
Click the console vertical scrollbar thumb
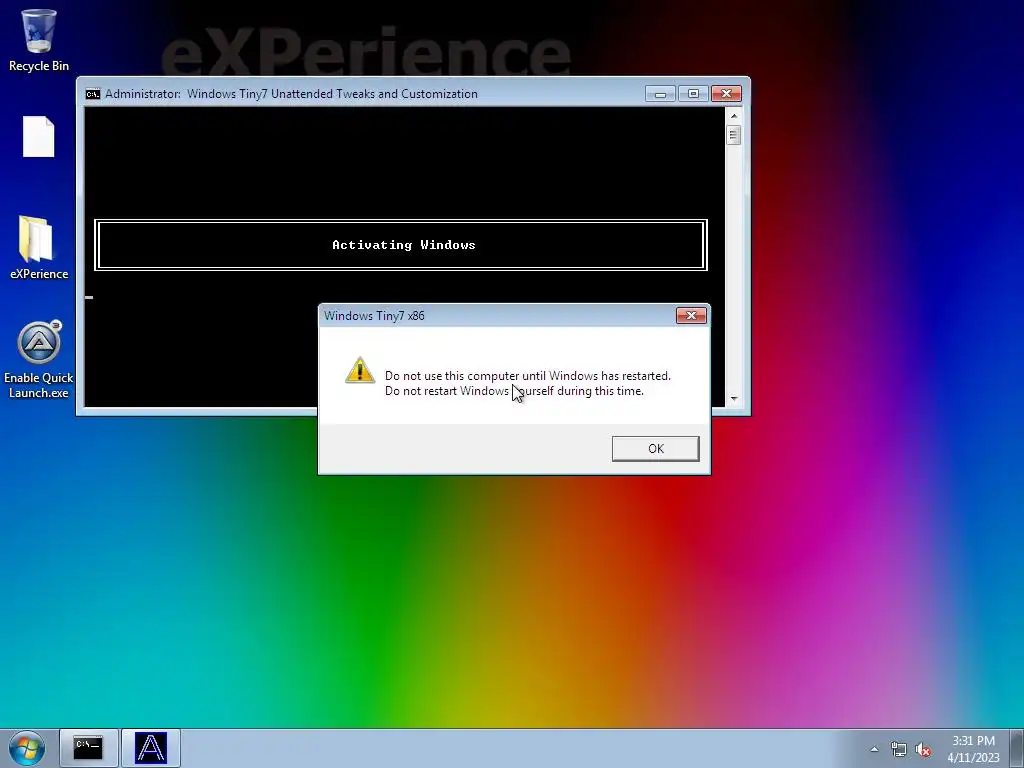coord(733,135)
